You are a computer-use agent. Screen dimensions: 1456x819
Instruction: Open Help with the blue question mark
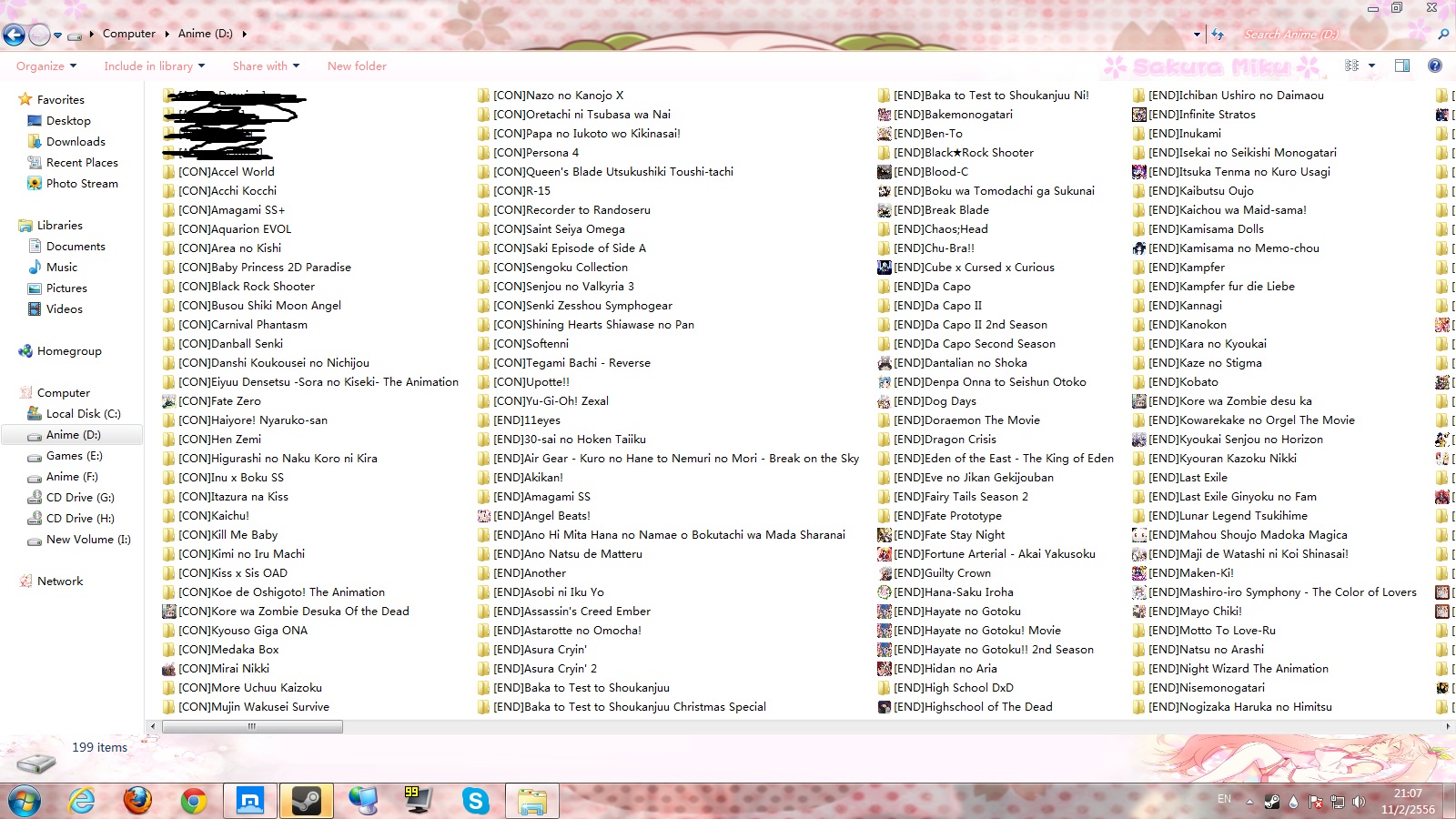click(1435, 66)
